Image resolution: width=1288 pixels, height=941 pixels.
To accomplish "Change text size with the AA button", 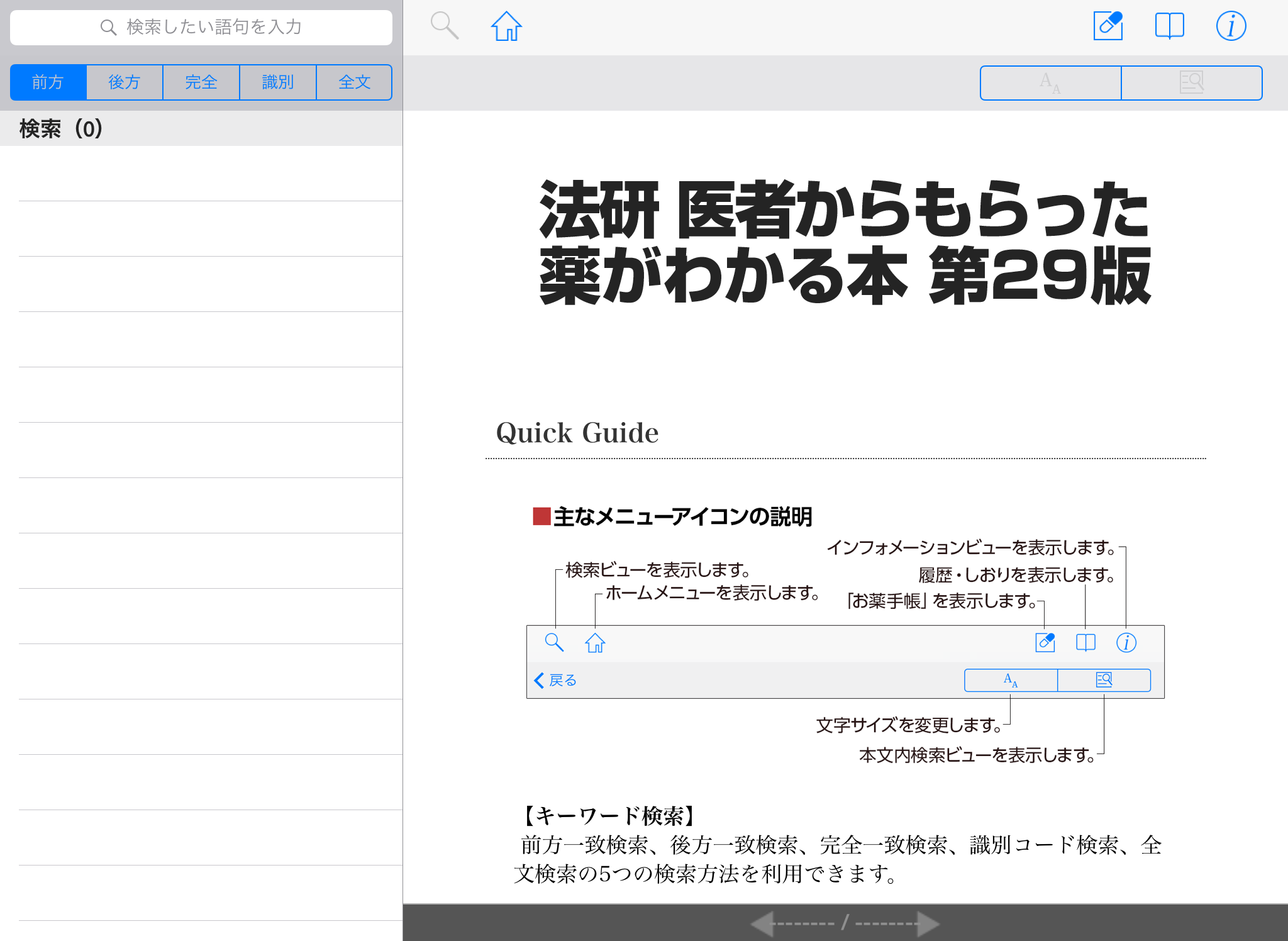I will (x=1050, y=82).
